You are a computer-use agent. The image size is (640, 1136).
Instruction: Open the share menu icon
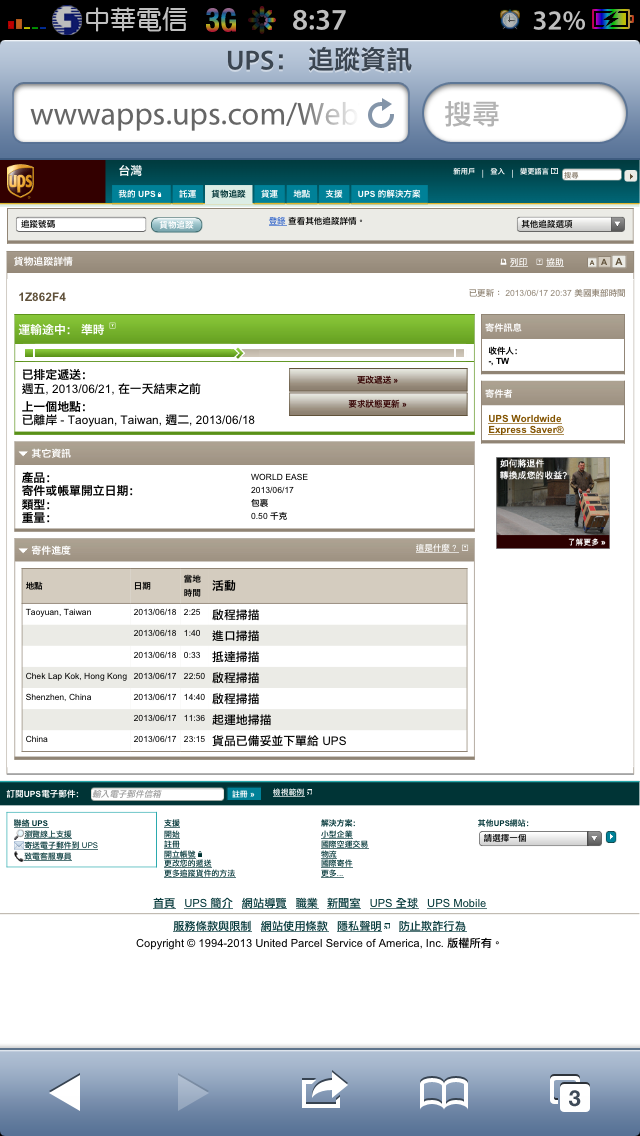tap(324, 1090)
